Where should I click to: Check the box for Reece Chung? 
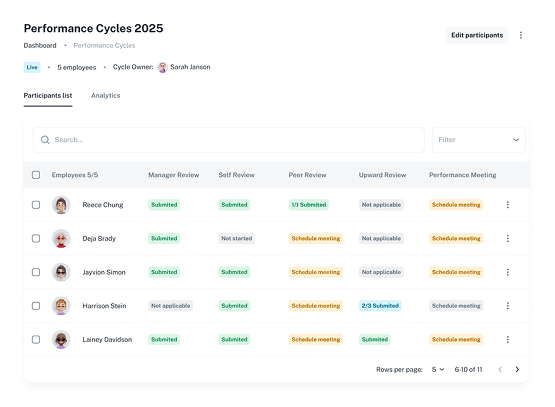point(36,205)
